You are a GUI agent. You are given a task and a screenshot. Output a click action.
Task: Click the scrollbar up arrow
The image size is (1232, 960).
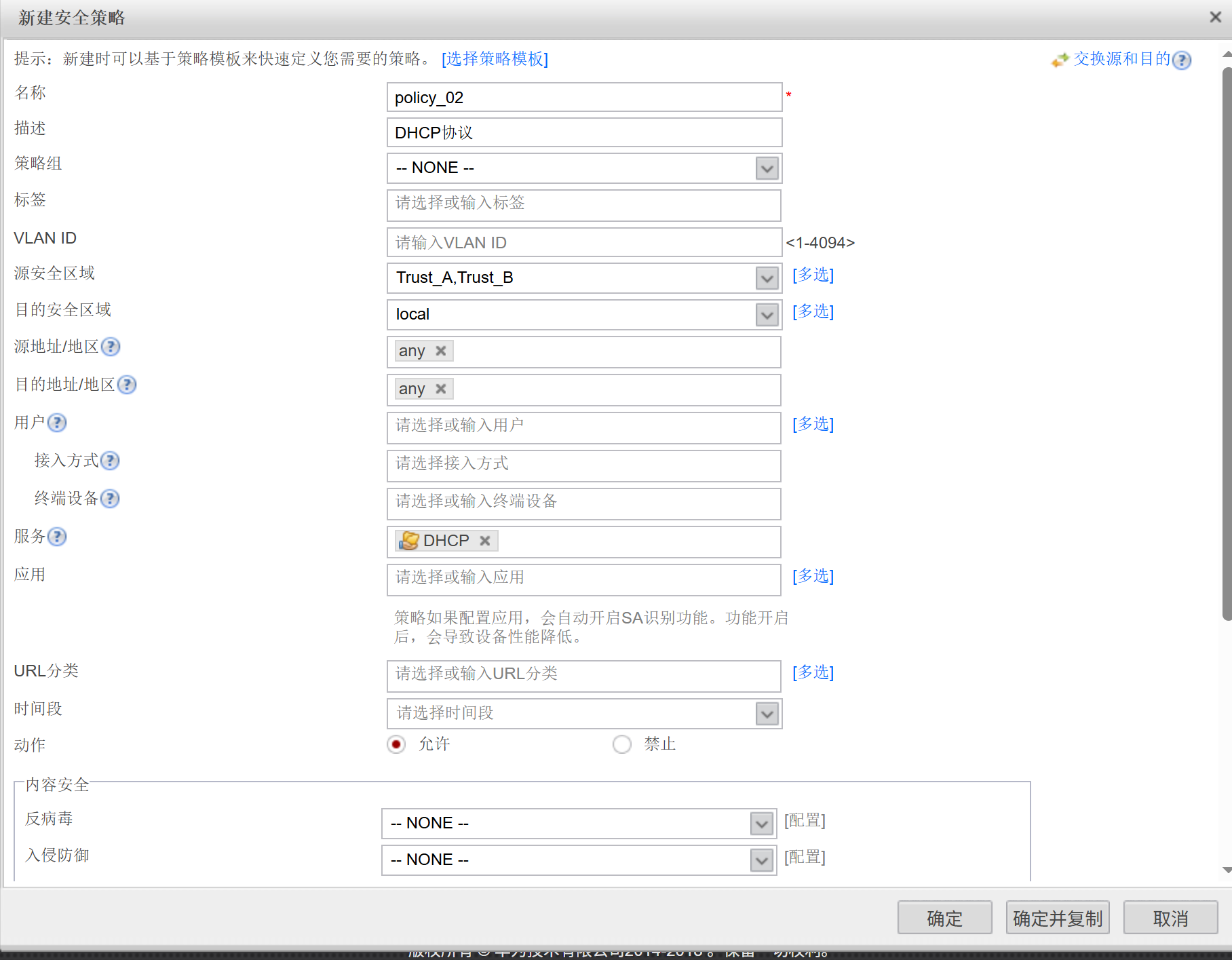click(x=1227, y=54)
